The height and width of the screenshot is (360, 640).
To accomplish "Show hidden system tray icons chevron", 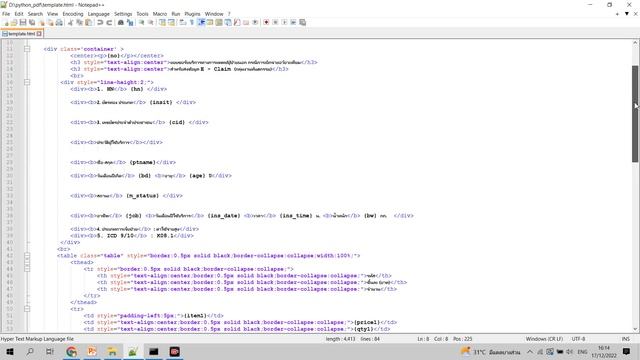I will point(529,351).
